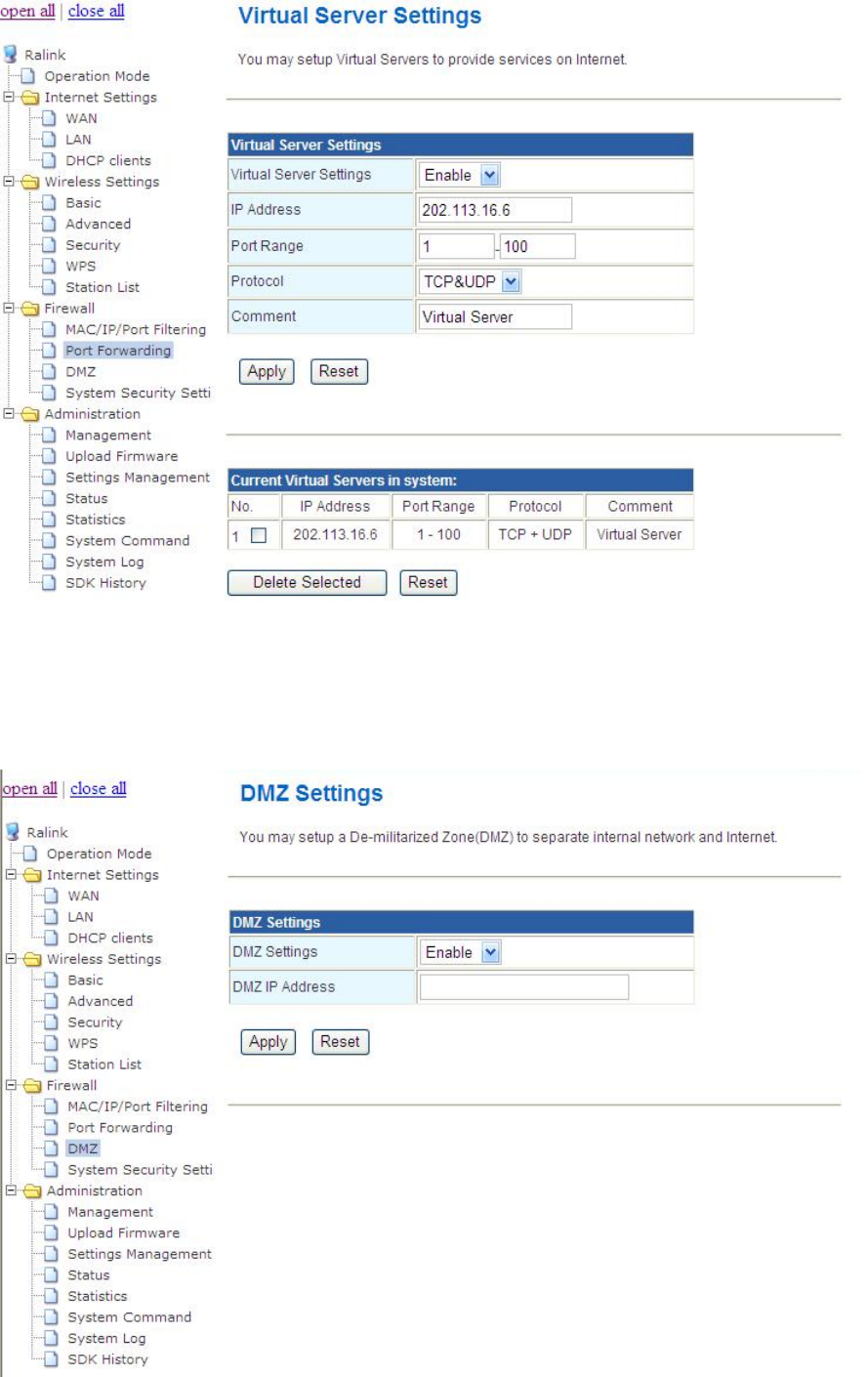Click Firewall folder icon in bottom DMZ tree
The width and height of the screenshot is (868, 1377).
point(31,1085)
